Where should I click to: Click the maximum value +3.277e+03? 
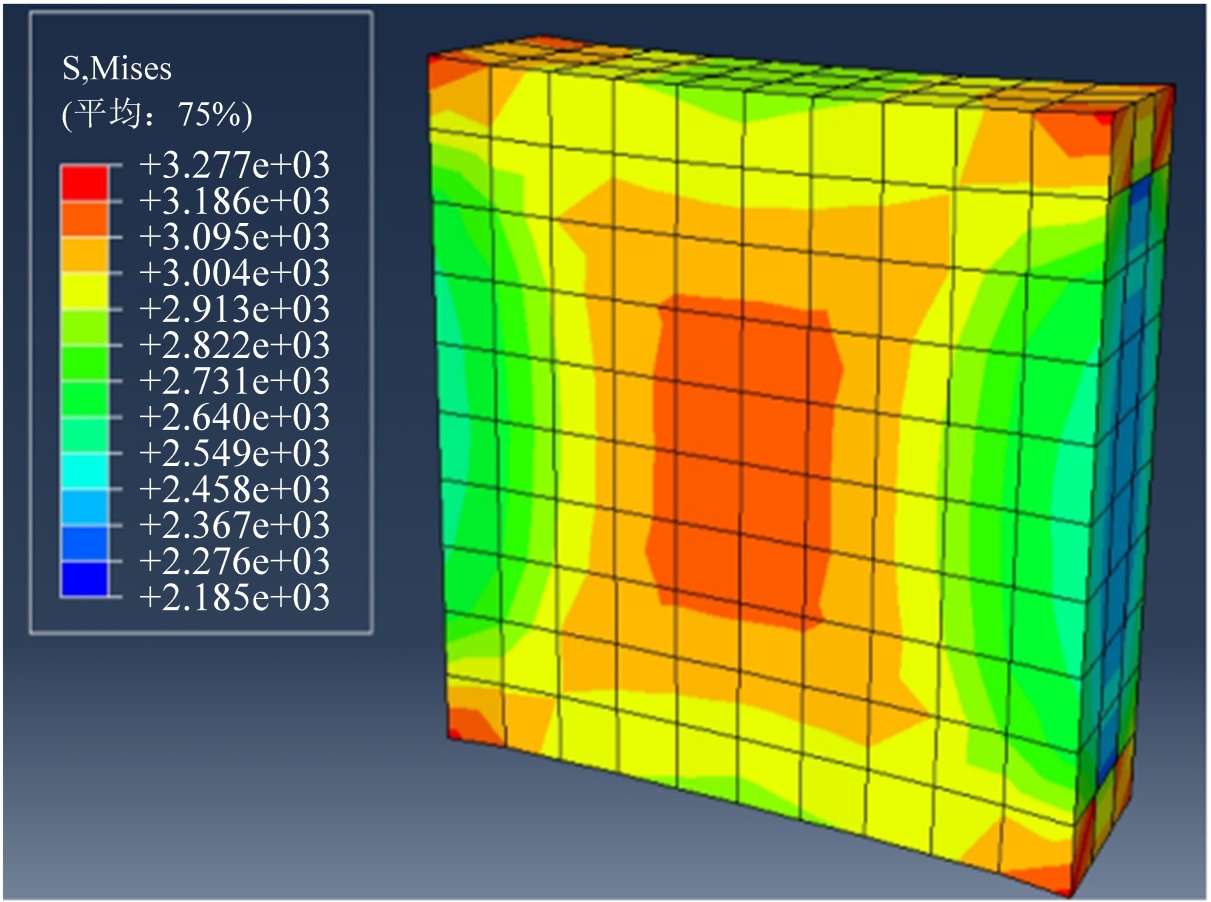pos(234,165)
